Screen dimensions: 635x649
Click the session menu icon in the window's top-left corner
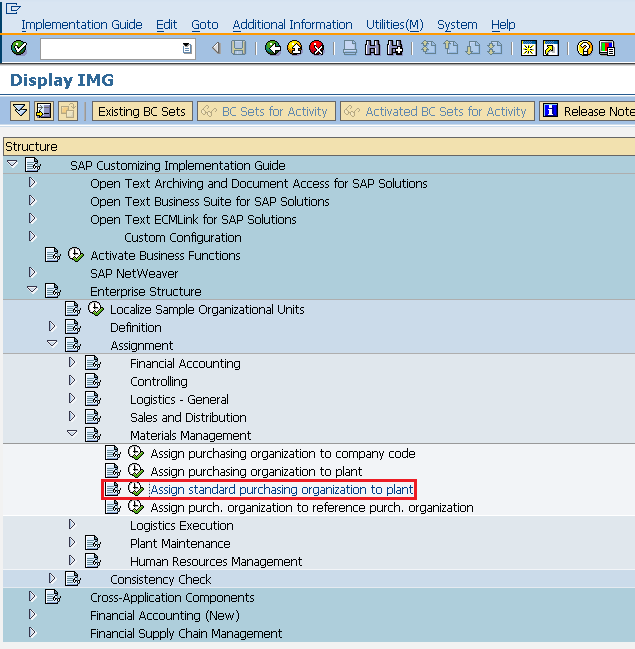[13, 8]
